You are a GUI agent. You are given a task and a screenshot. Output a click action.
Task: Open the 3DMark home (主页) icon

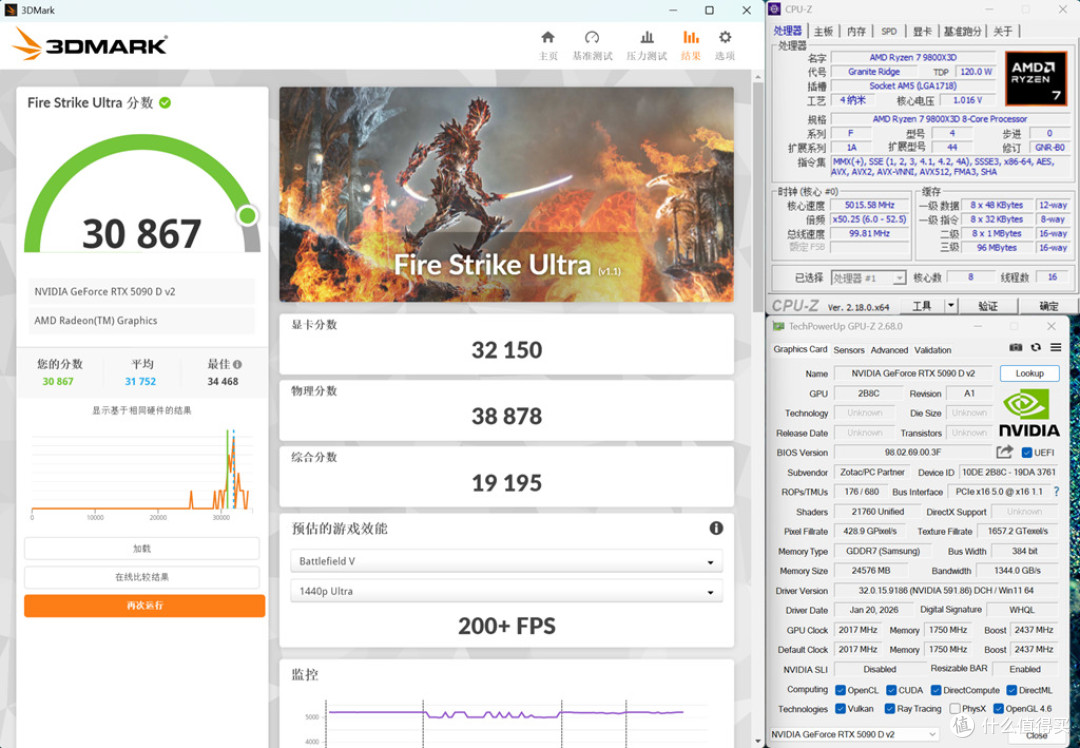[x=548, y=38]
